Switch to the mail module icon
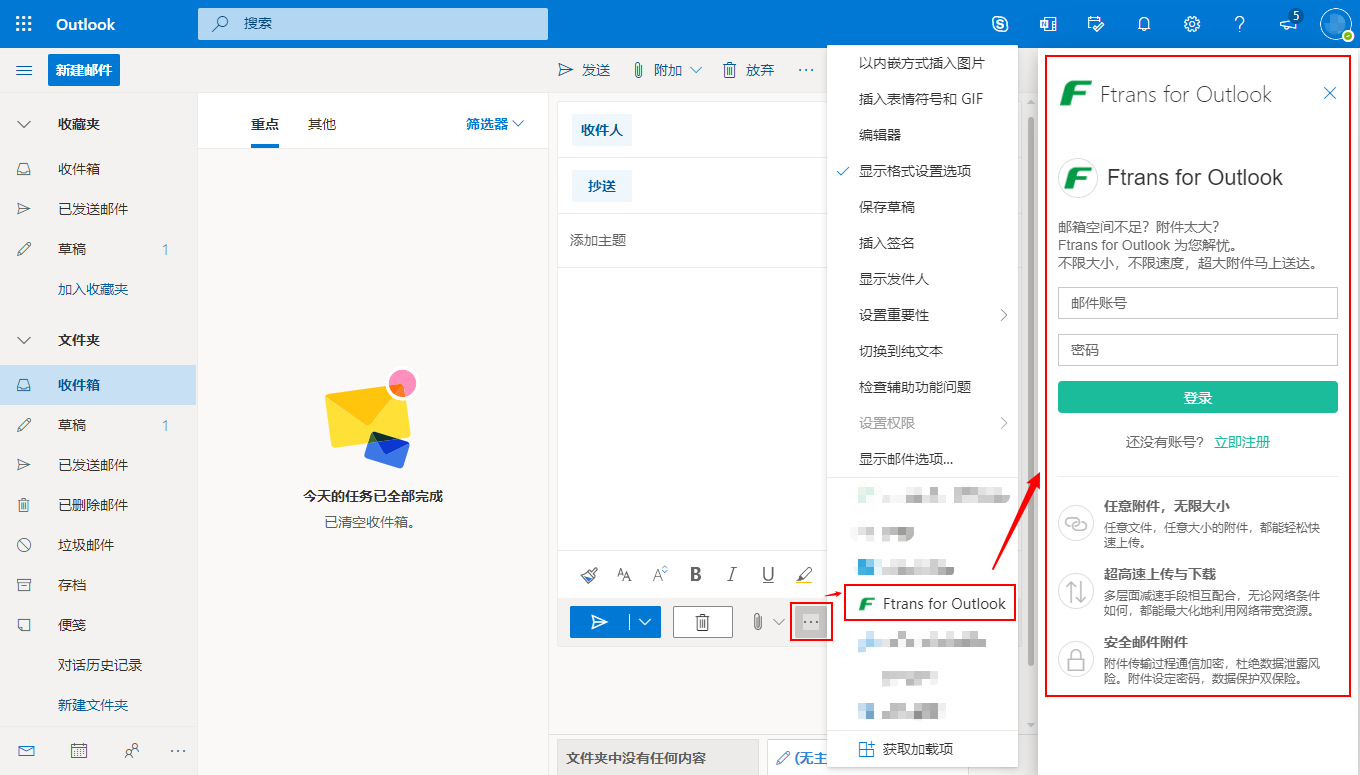Image resolution: width=1360 pixels, height=775 pixels. tap(26, 750)
